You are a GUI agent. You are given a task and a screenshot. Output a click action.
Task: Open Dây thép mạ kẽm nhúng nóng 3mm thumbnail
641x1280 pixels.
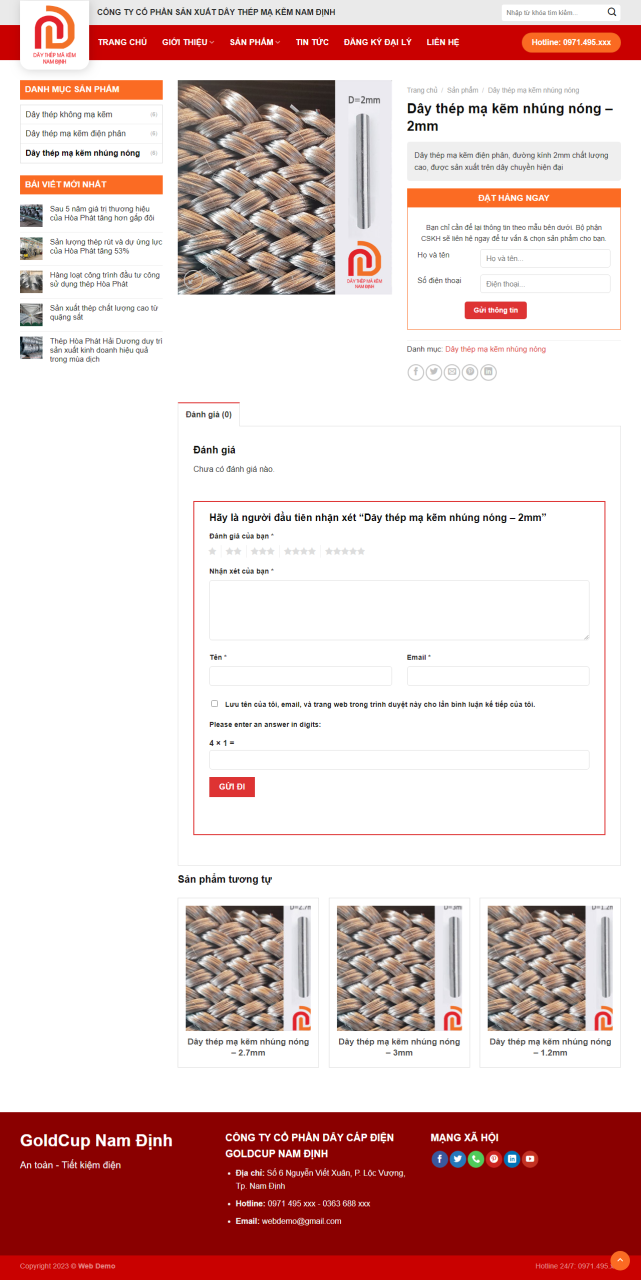[x=399, y=968]
